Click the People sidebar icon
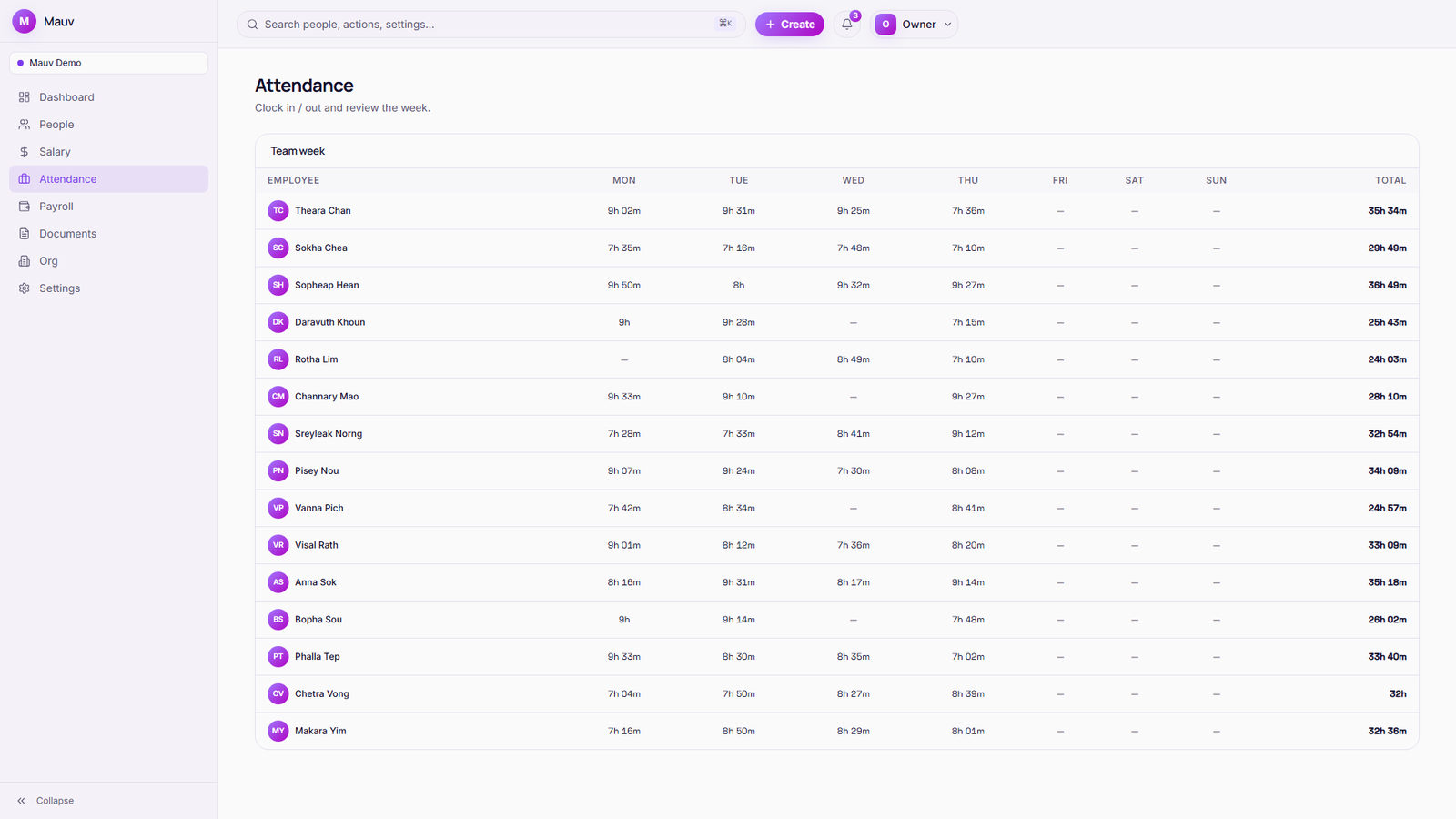This screenshot has width=1456, height=819. tap(25, 125)
